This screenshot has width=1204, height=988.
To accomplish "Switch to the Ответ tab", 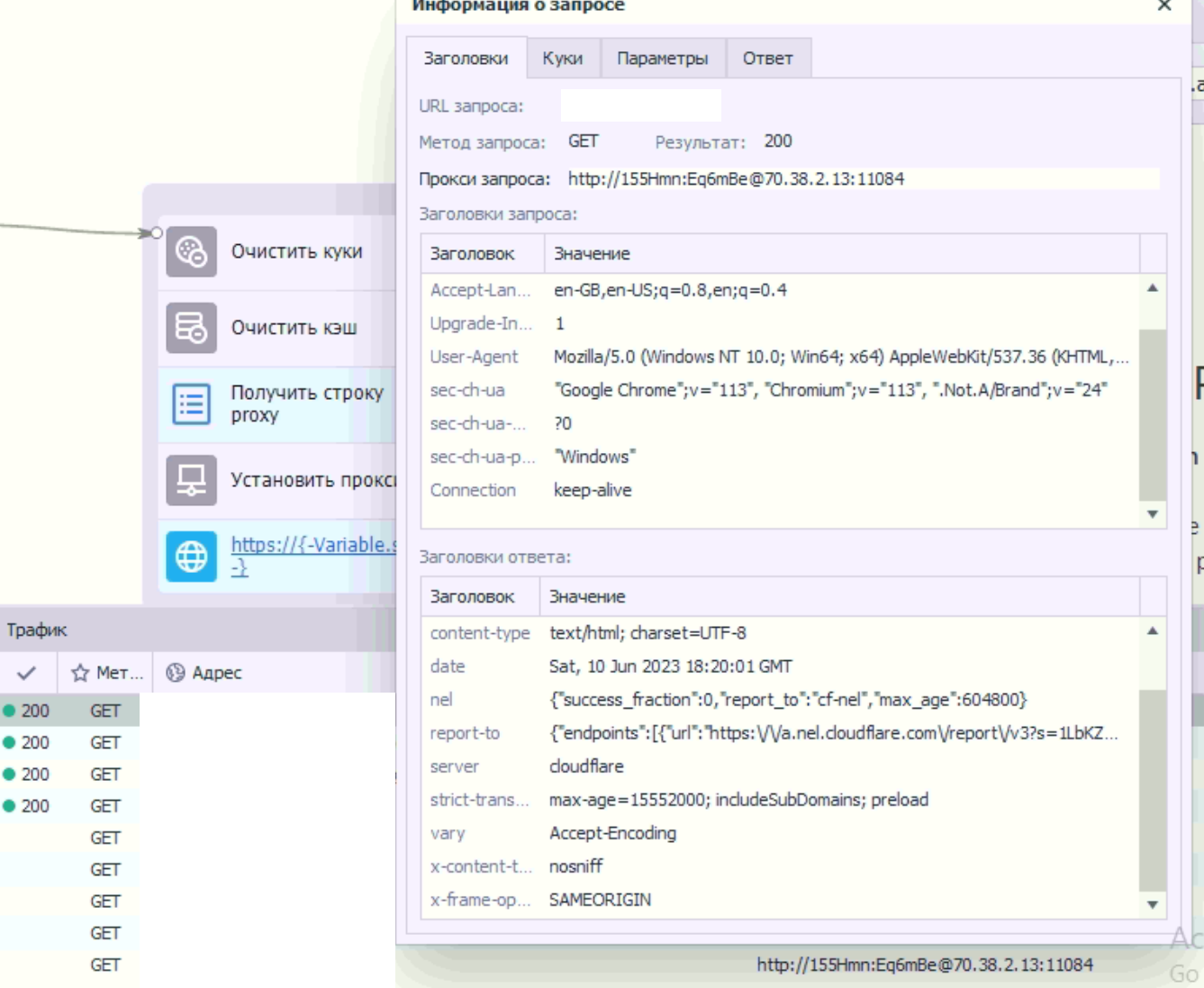I will (x=768, y=59).
